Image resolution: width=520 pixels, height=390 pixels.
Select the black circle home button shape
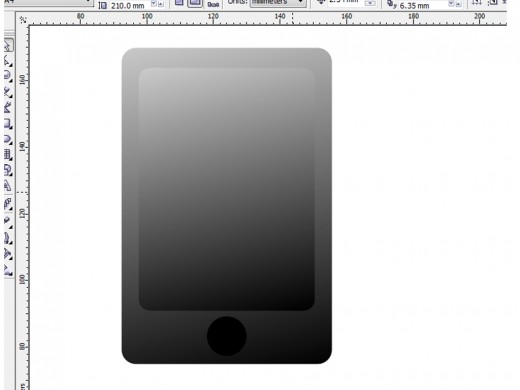click(227, 336)
